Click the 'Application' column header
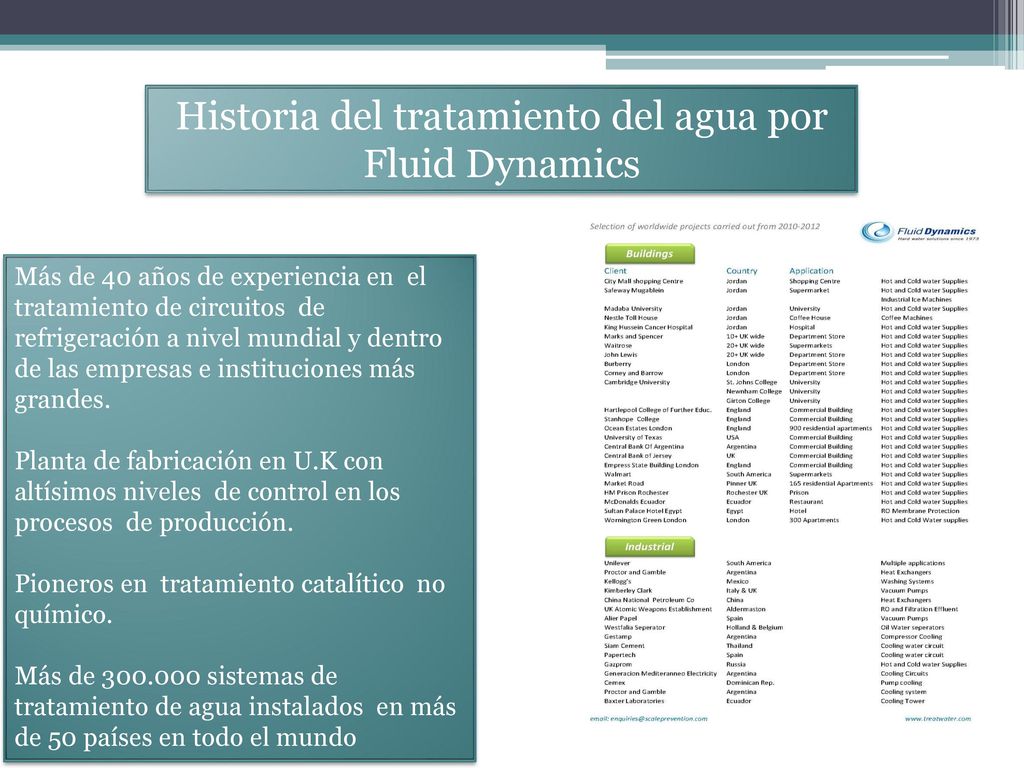The width and height of the screenshot is (1024, 768). click(x=811, y=270)
